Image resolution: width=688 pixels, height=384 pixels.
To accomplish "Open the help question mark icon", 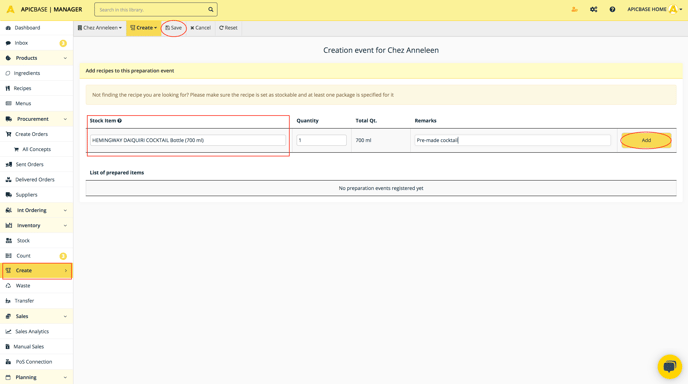I will (x=612, y=9).
